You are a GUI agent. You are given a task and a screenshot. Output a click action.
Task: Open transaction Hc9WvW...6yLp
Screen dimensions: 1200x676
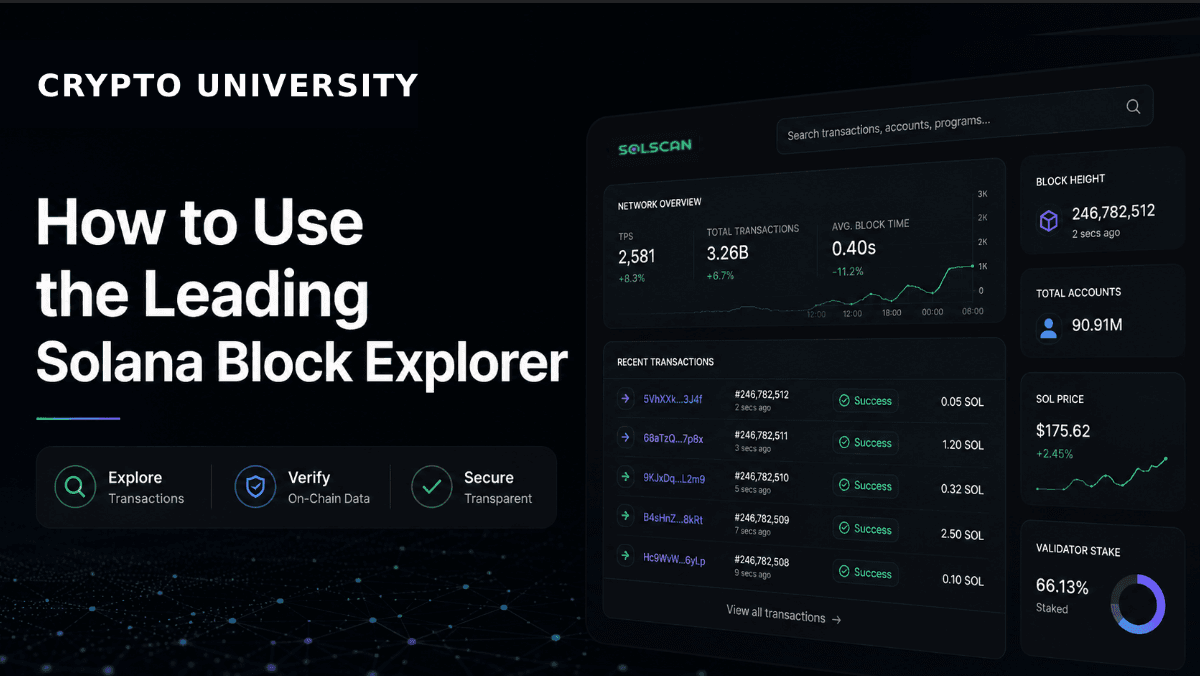point(674,561)
